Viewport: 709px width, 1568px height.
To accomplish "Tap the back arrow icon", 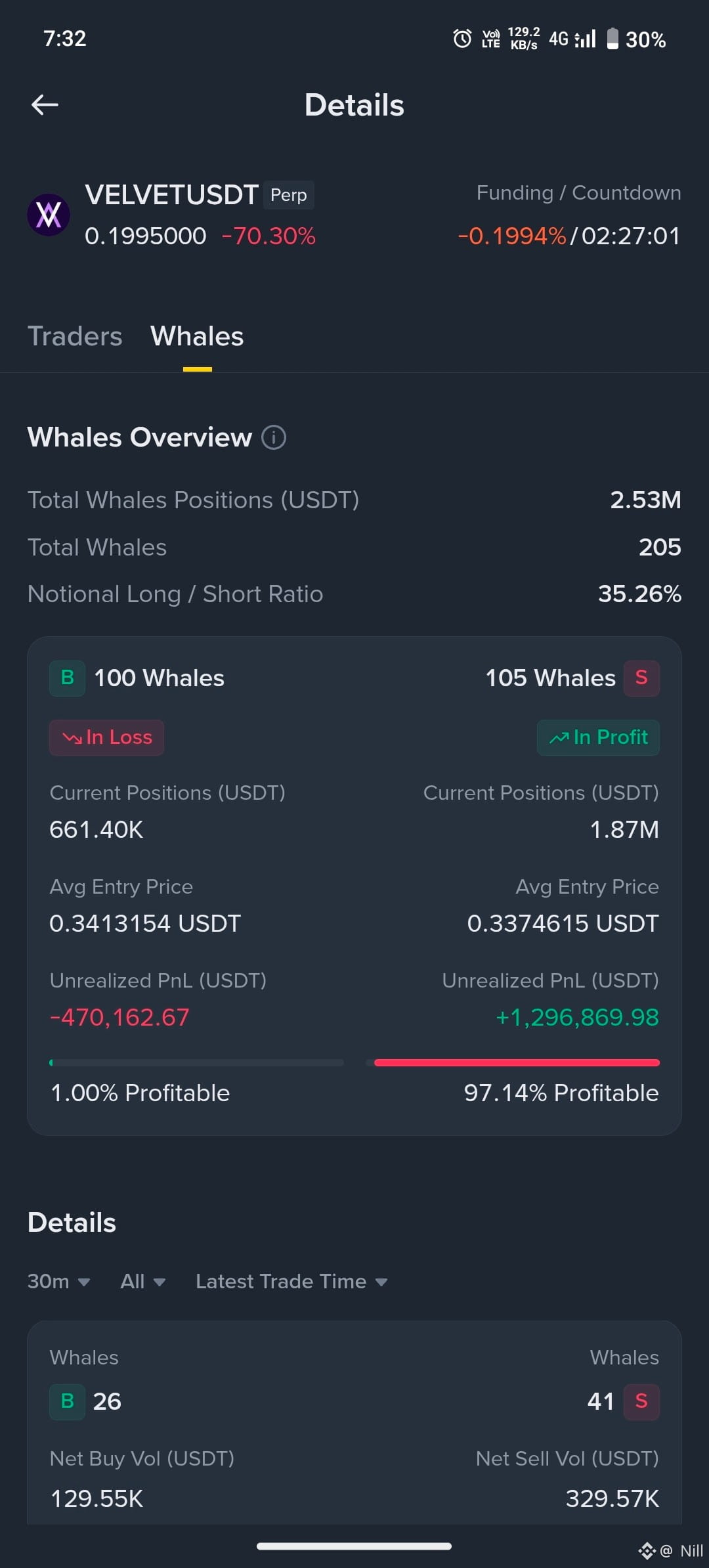I will point(45,104).
